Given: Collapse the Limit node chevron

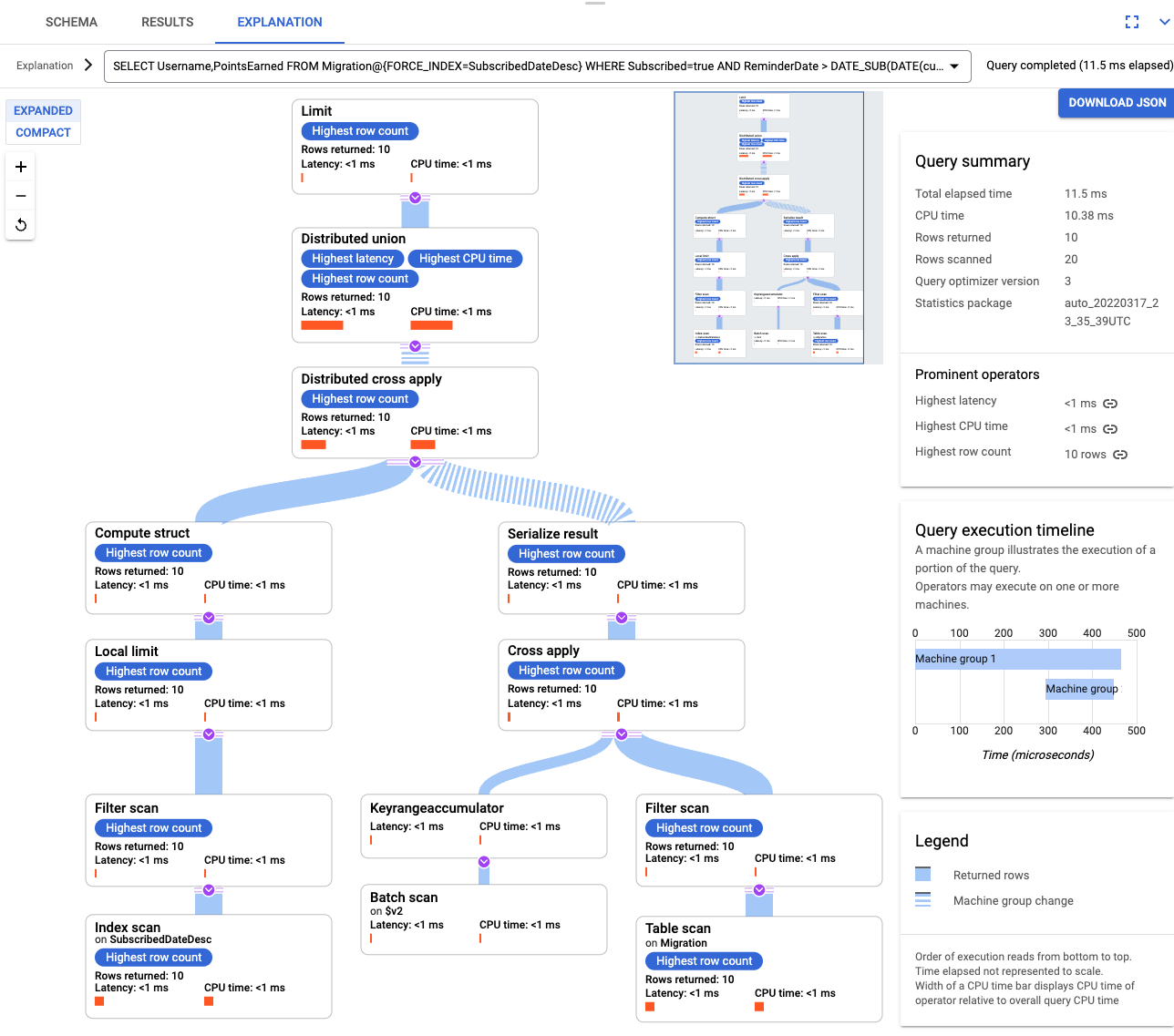Looking at the screenshot, I should [x=415, y=197].
